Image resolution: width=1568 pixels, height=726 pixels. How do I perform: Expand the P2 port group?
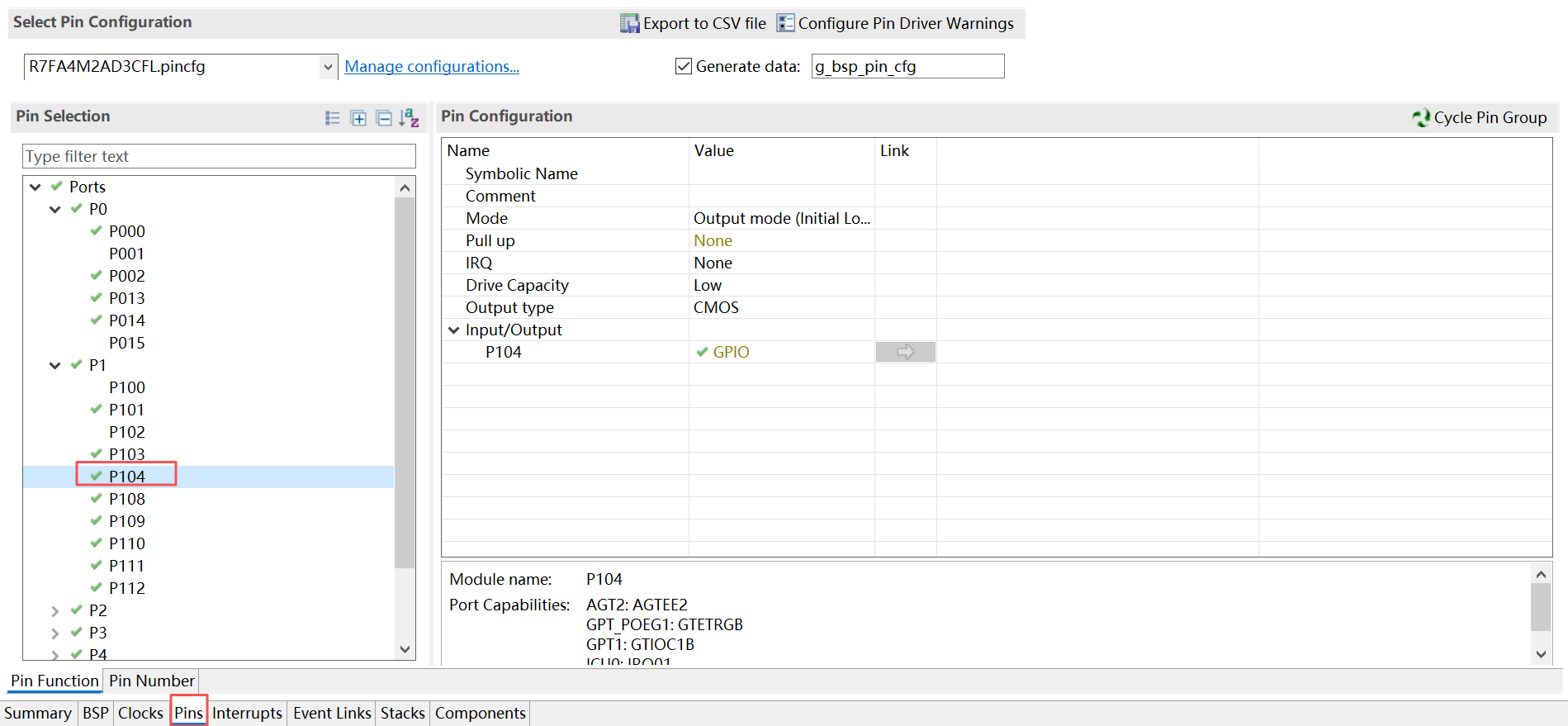55,611
